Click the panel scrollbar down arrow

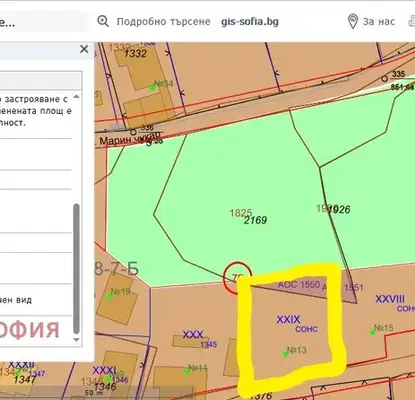[76, 340]
